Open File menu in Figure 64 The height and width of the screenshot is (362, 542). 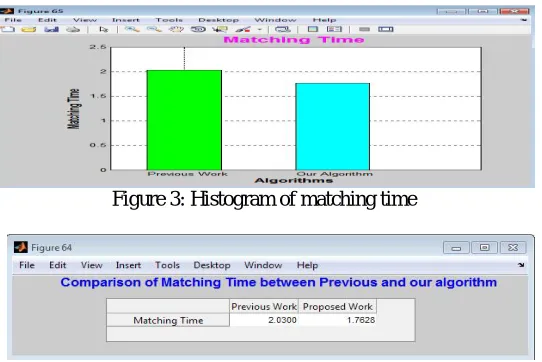[27, 265]
